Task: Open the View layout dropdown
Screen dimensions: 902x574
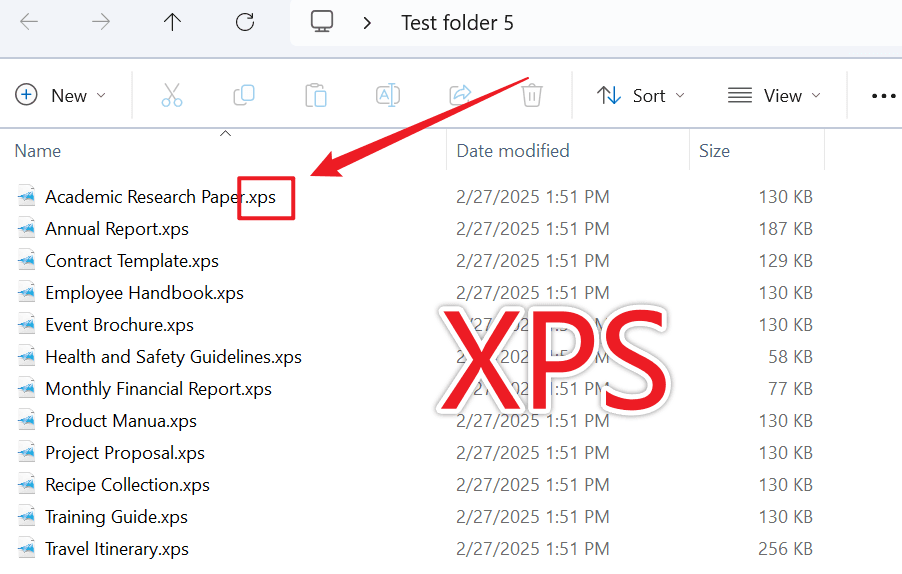Action: tap(774, 95)
